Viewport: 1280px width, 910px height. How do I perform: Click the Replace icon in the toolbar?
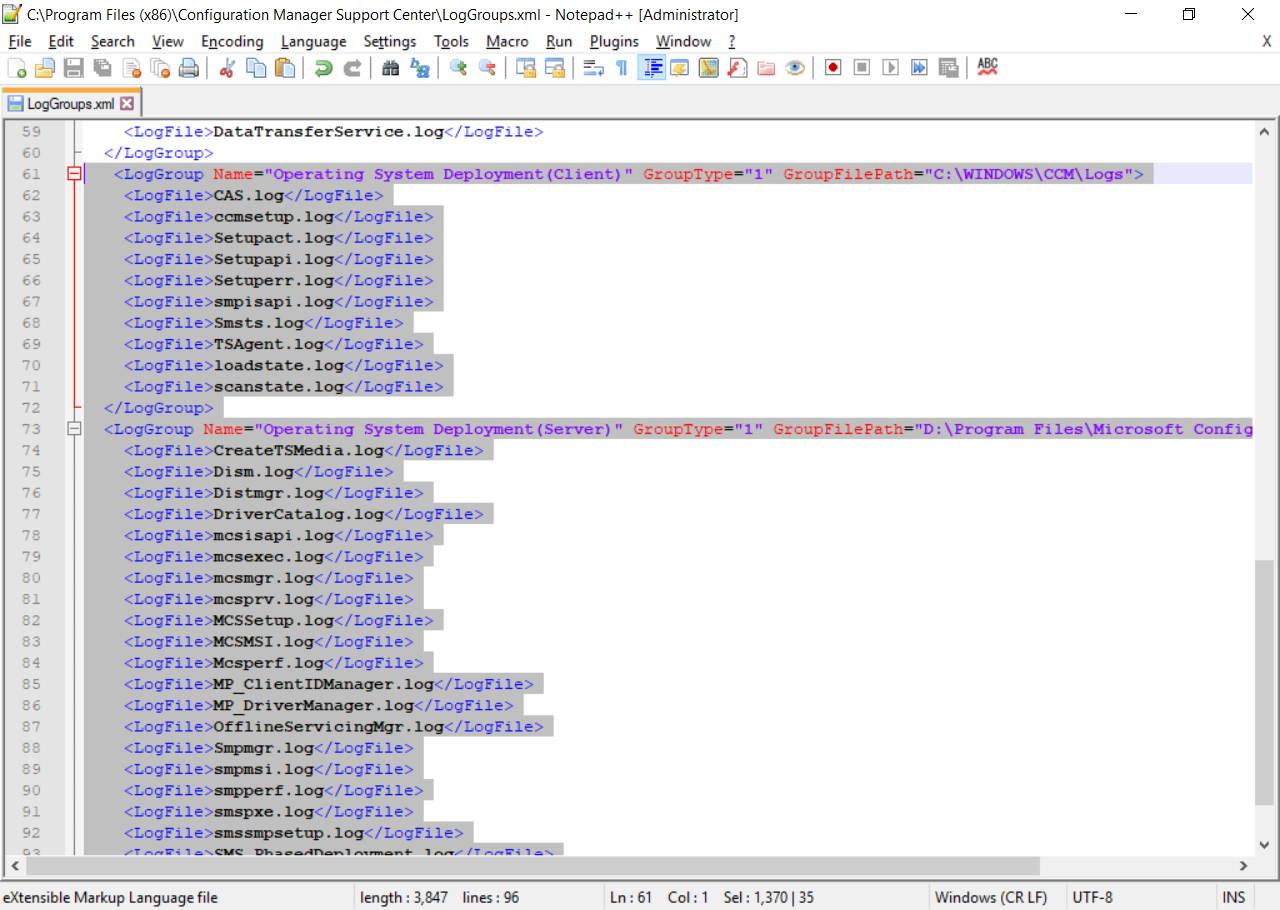click(x=420, y=67)
